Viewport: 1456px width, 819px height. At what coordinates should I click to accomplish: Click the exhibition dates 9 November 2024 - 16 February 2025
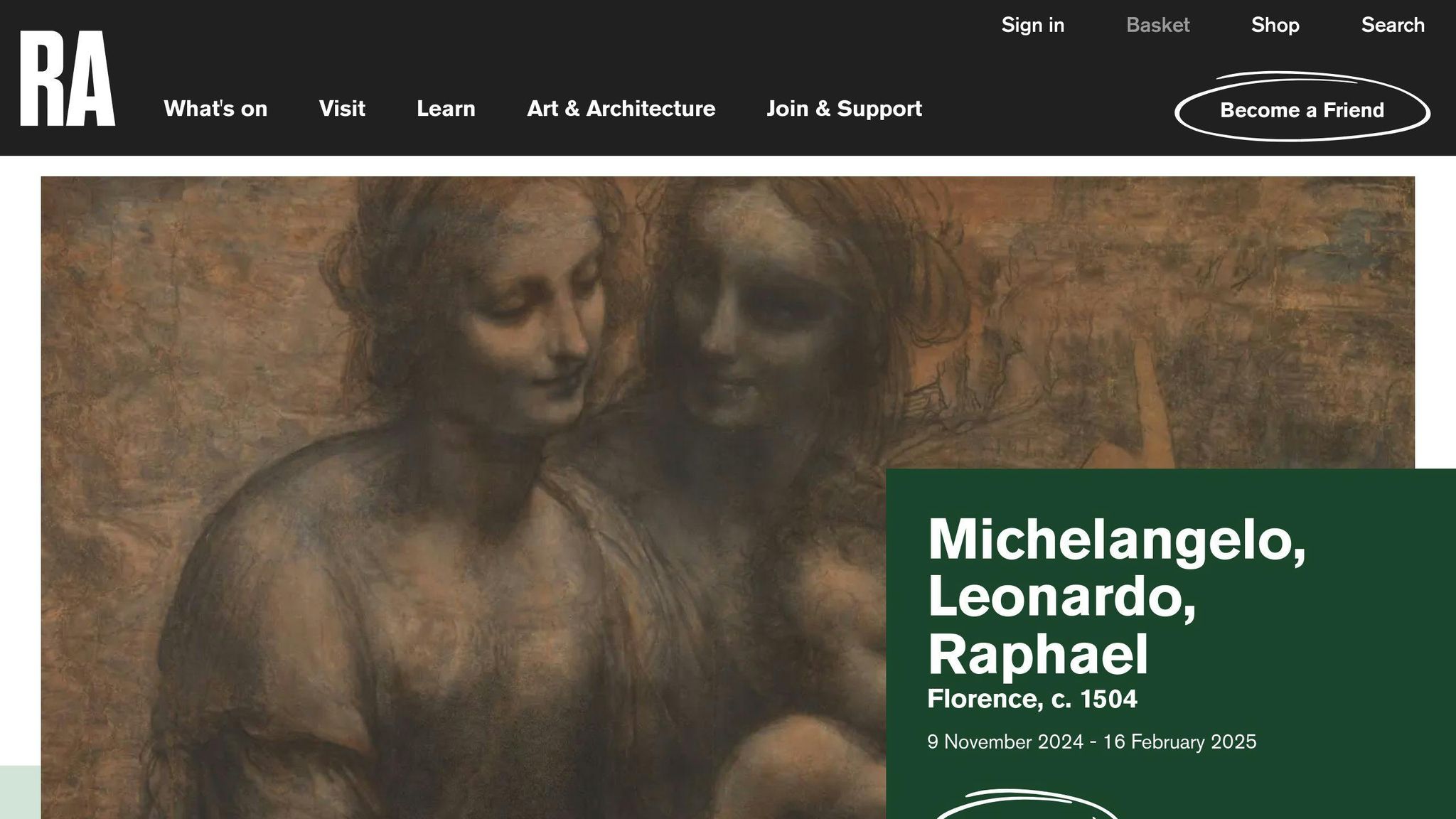pos(1092,742)
